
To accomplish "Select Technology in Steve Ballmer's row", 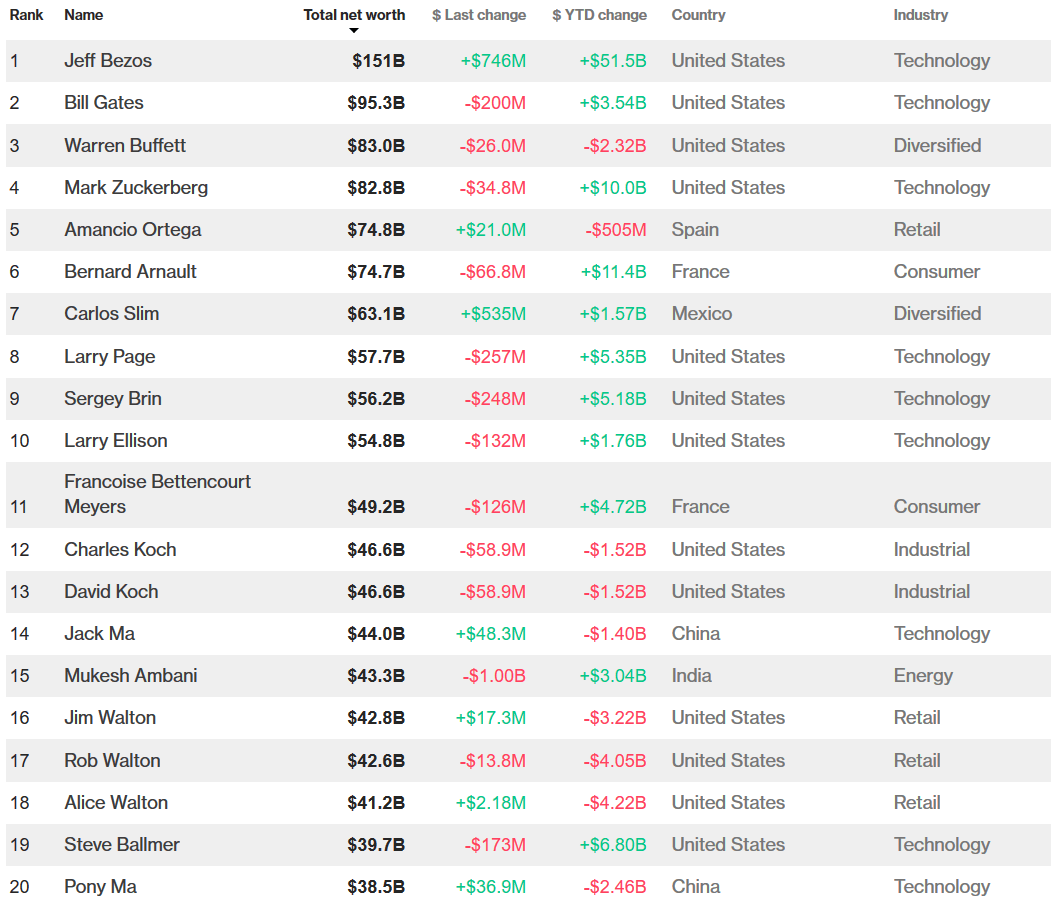I will click(942, 845).
